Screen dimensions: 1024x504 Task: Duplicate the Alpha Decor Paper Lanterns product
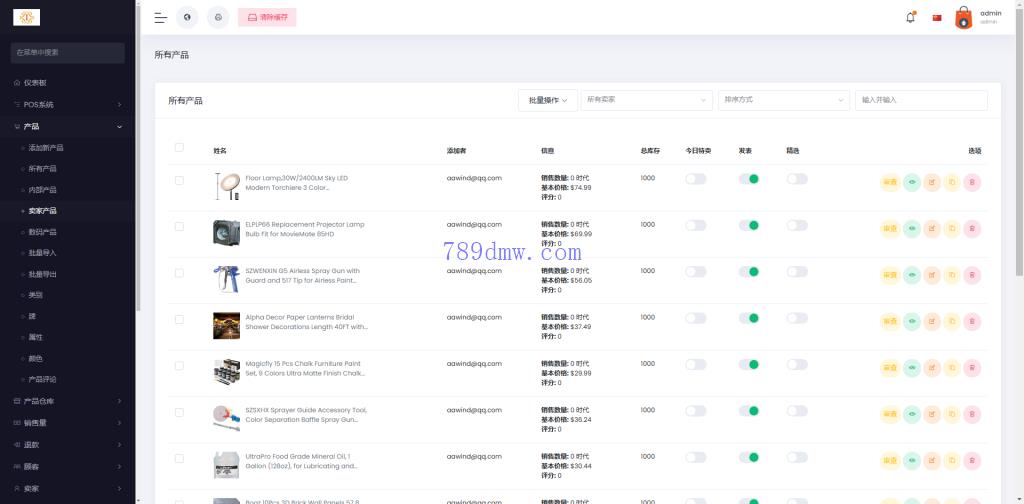952,321
